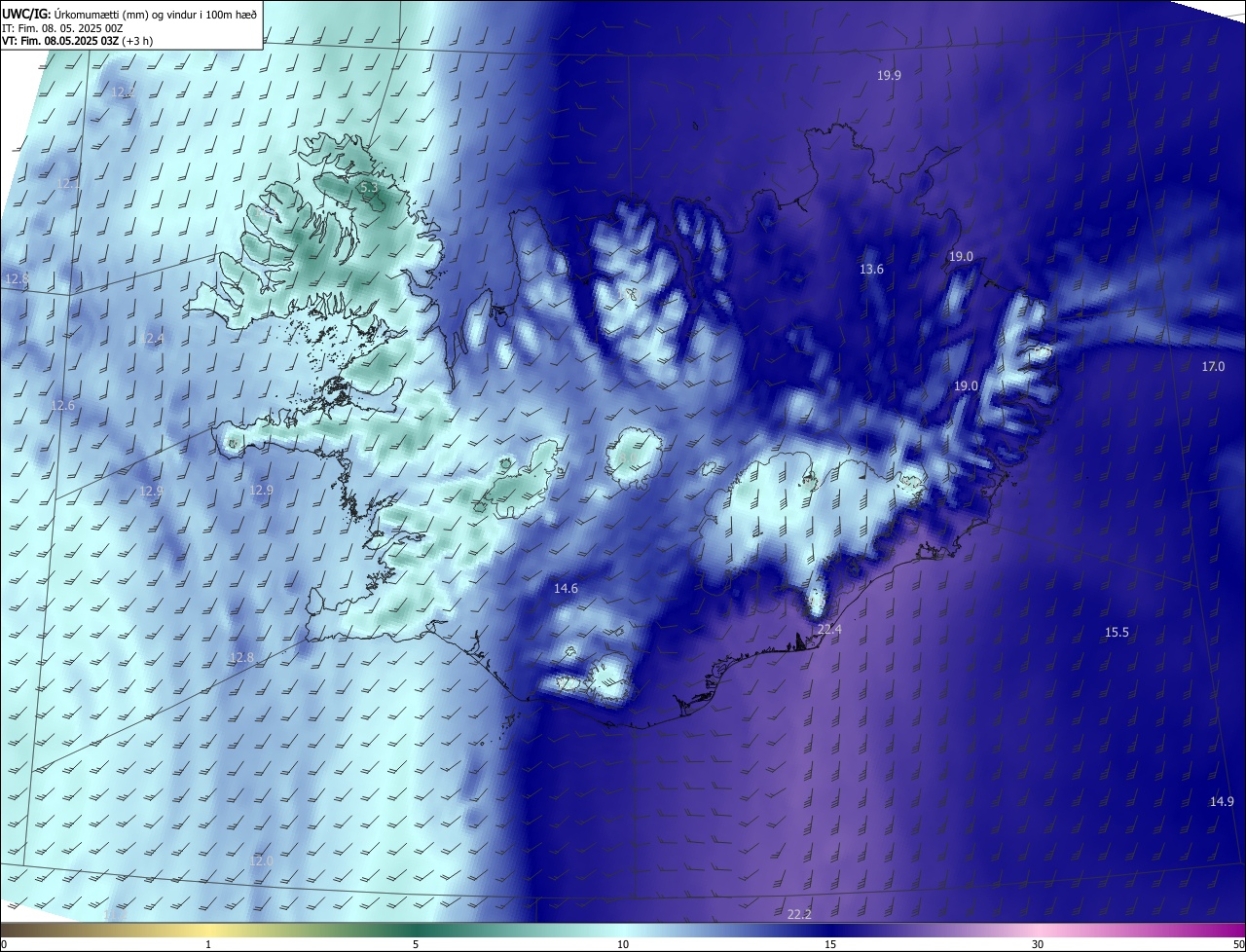The image size is (1246, 952).
Task: Click the 14.9 value label
Action: click(1222, 802)
